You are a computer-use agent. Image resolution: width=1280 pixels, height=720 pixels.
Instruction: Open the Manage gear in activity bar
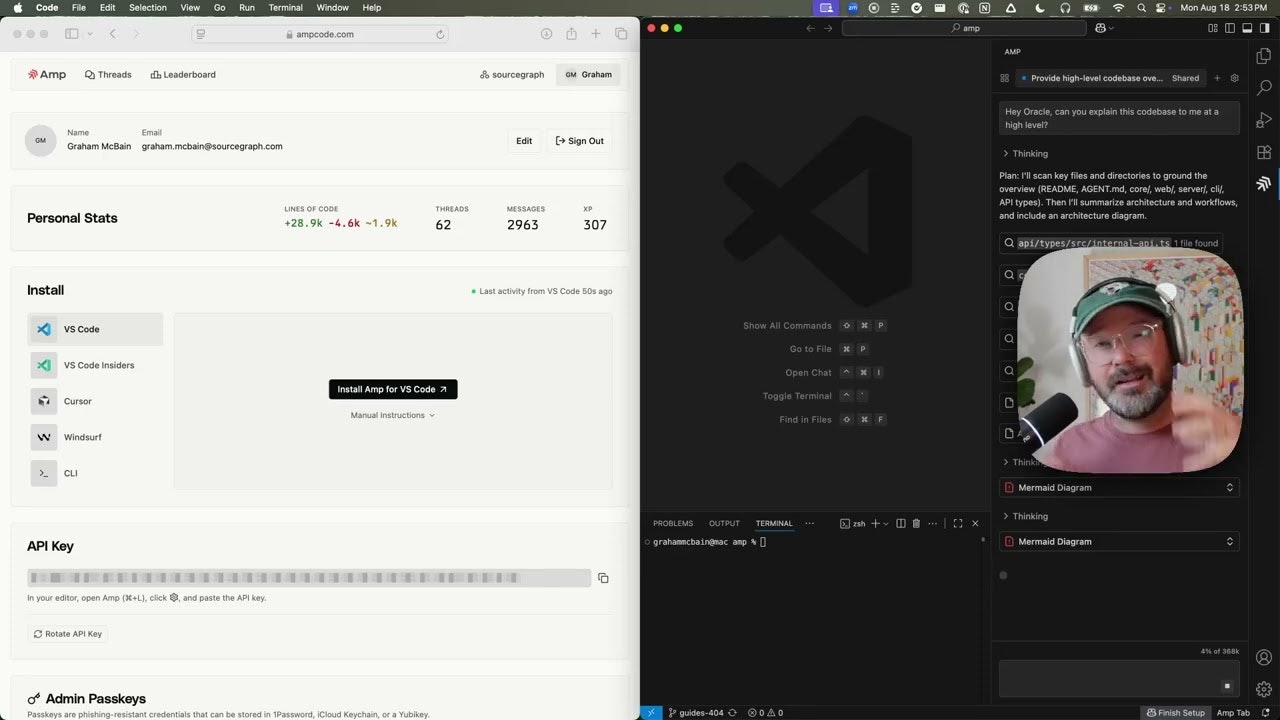(1264, 689)
